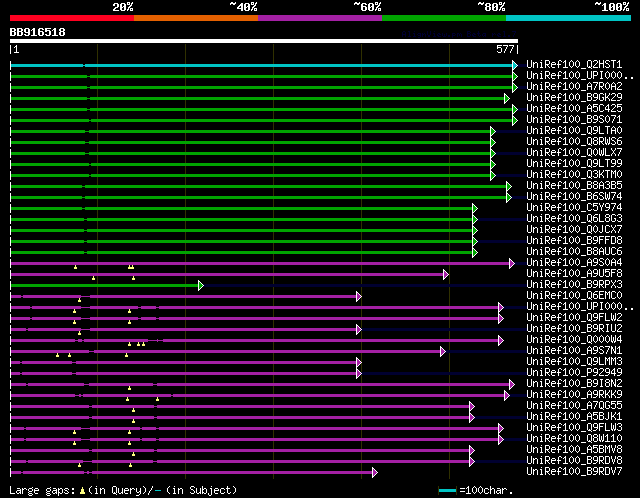
Task: Click the purple ~60% segment of identity scale
Action: [320, 18]
